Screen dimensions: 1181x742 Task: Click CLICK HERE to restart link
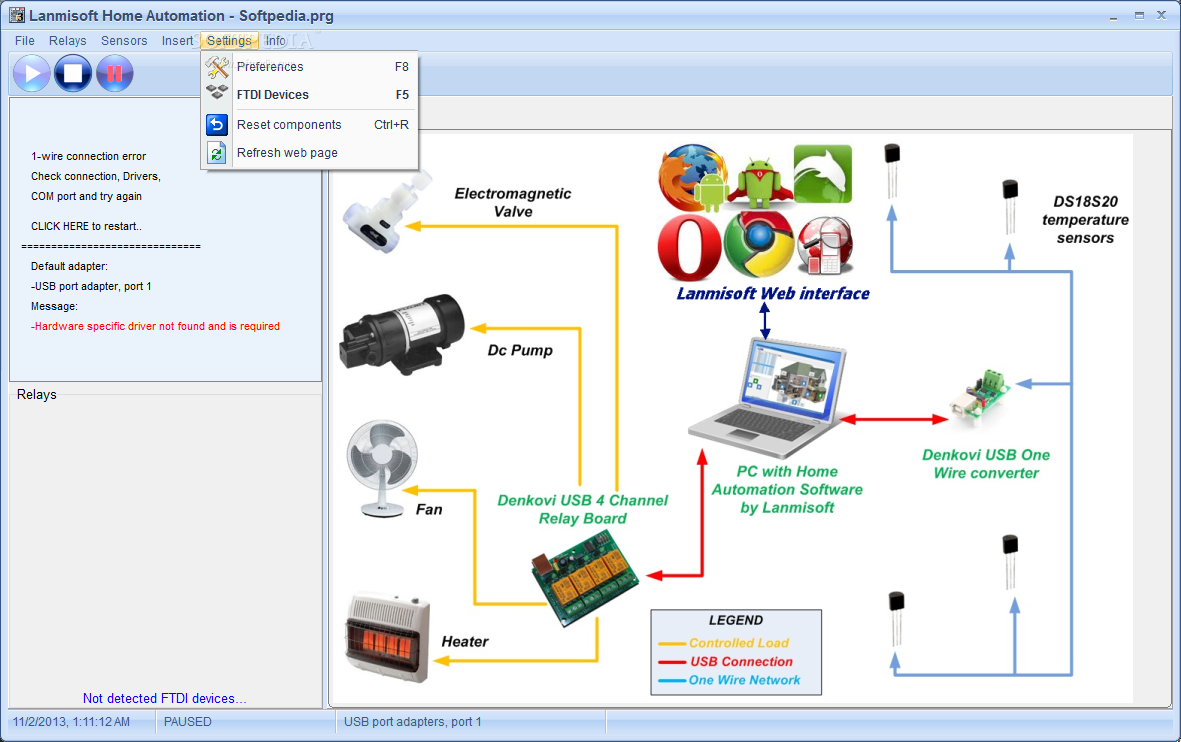(x=87, y=226)
